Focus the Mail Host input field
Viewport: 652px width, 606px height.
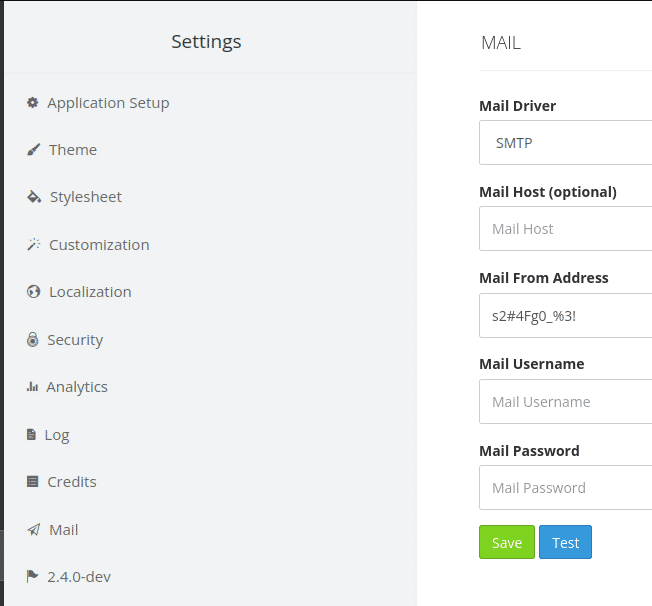566,229
